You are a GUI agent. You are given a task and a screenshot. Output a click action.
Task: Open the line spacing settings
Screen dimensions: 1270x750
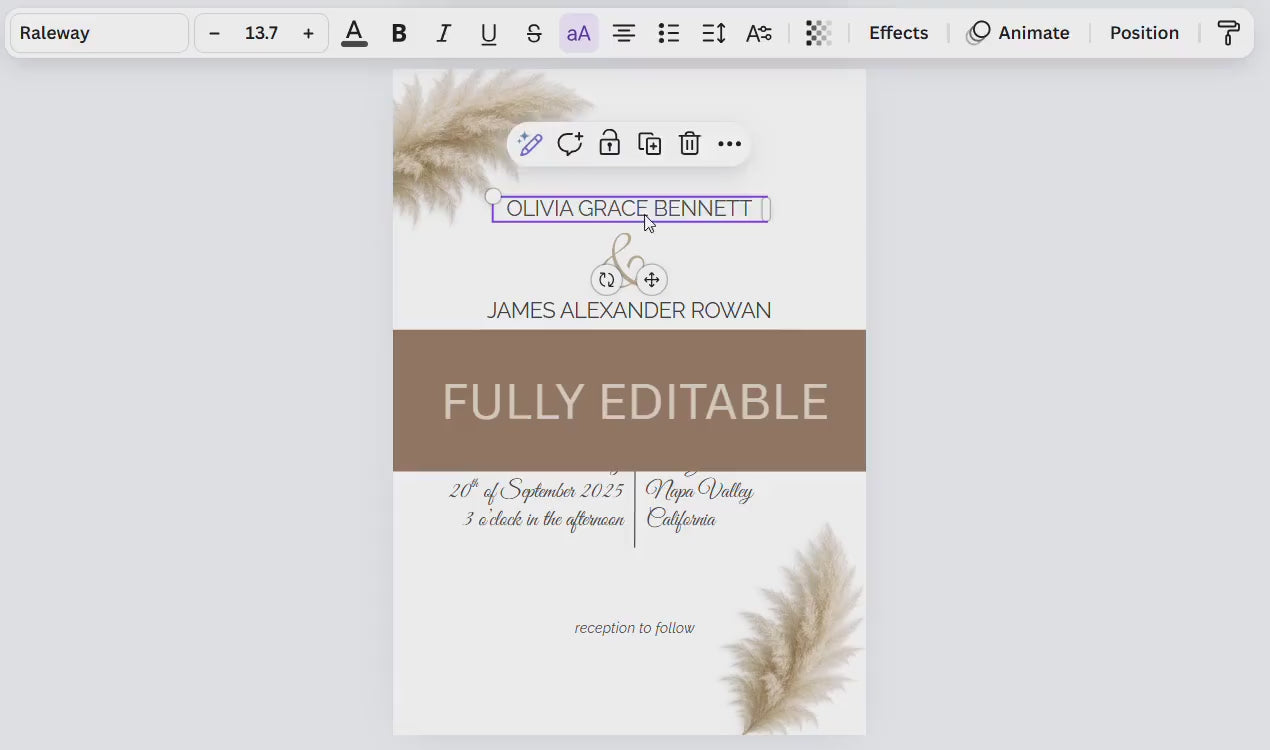[x=714, y=33]
